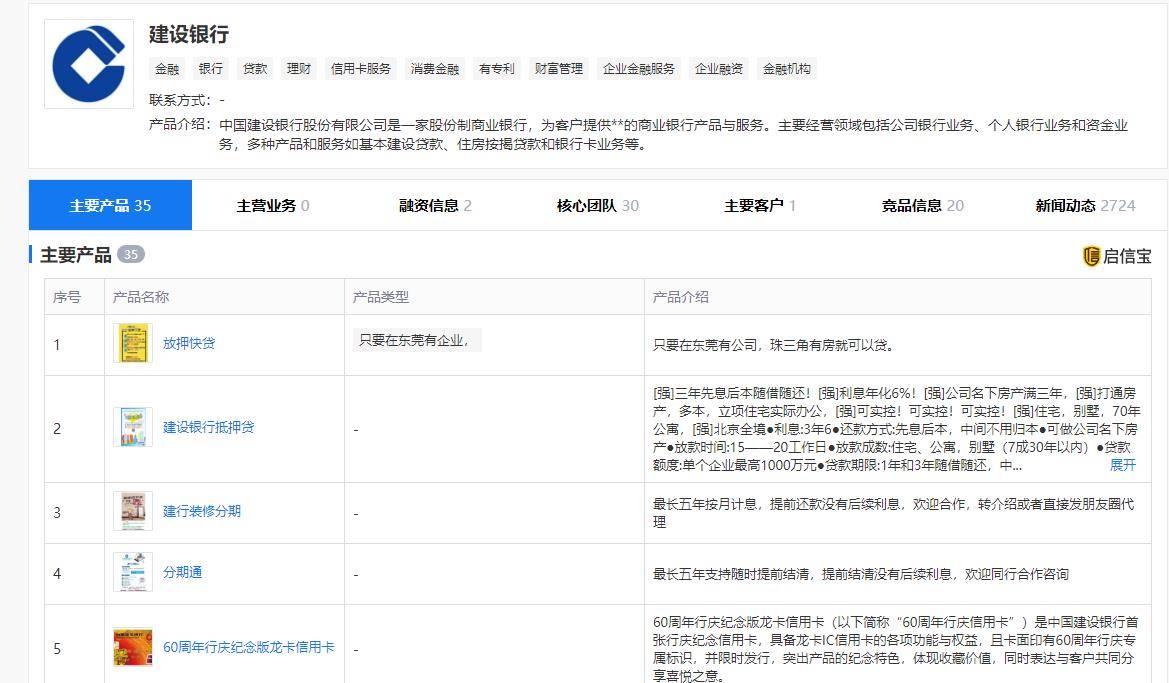This screenshot has height=683, width=1169.
Task: Open the 主要客户 tab
Action: tap(752, 204)
